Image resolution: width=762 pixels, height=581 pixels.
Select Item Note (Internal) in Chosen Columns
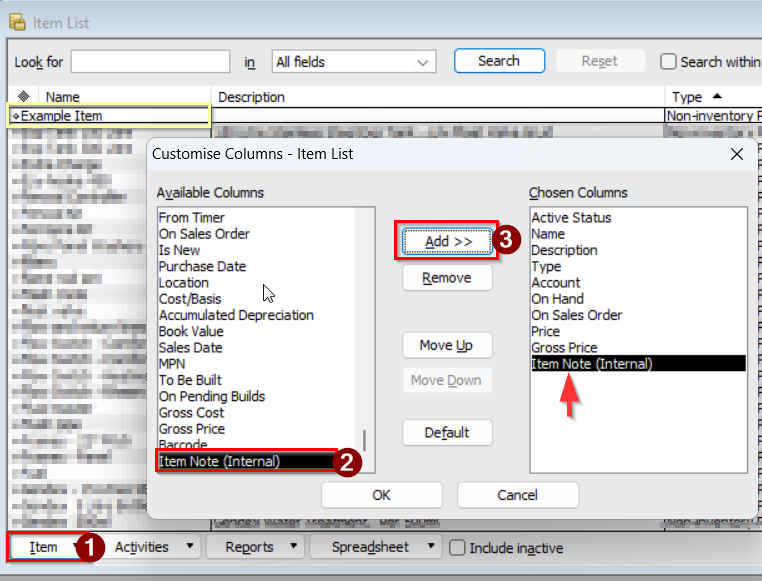click(x=639, y=364)
